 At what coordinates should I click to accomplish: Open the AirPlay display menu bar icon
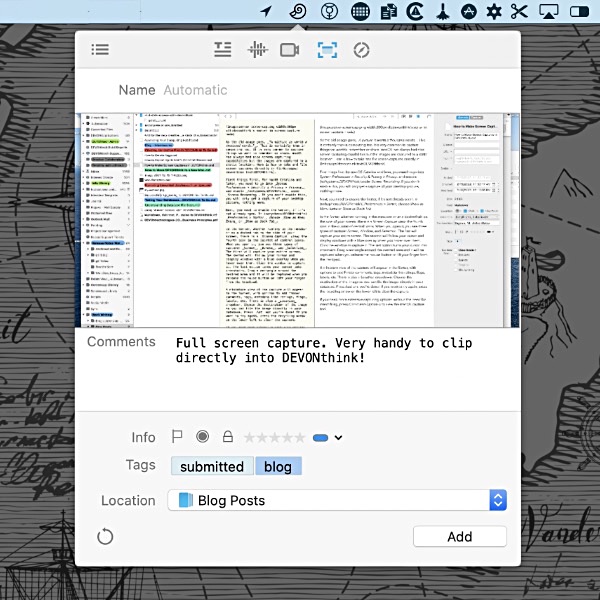click(x=549, y=11)
